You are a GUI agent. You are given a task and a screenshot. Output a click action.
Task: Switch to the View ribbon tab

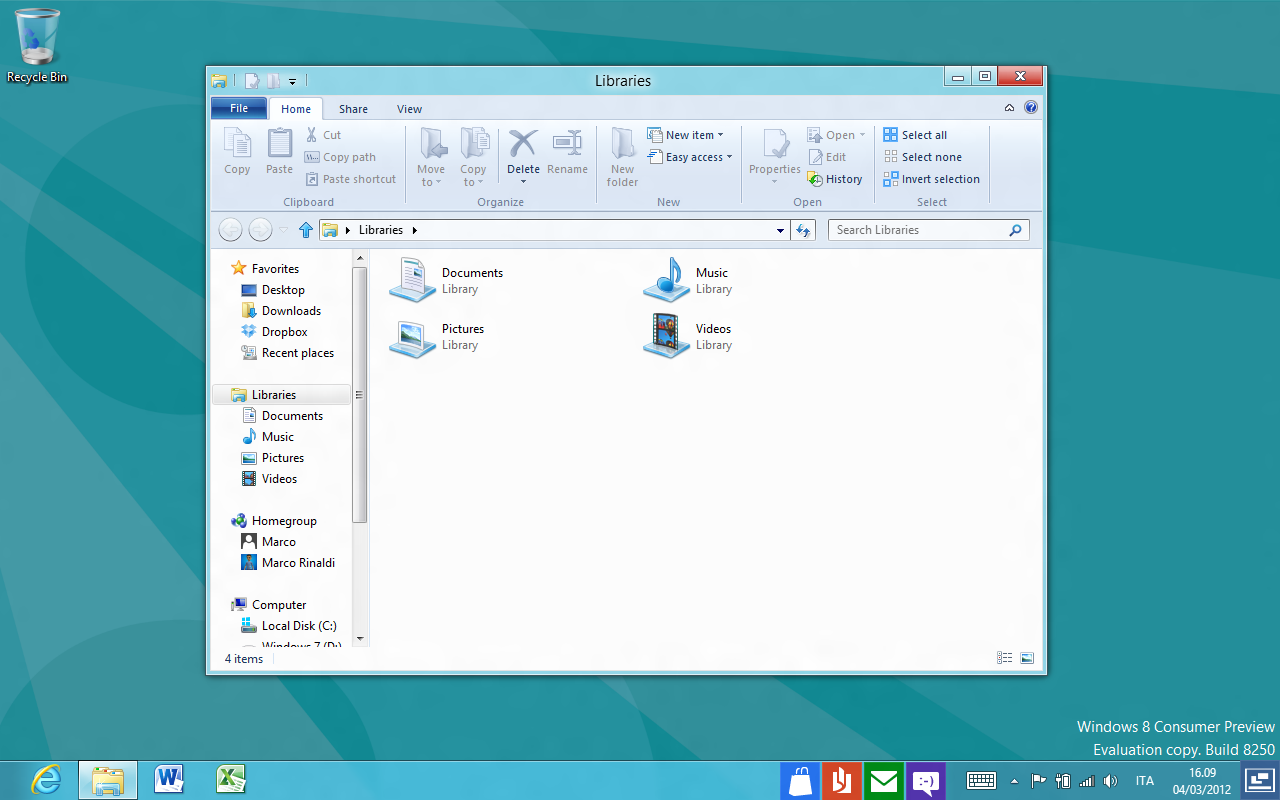[x=409, y=109]
